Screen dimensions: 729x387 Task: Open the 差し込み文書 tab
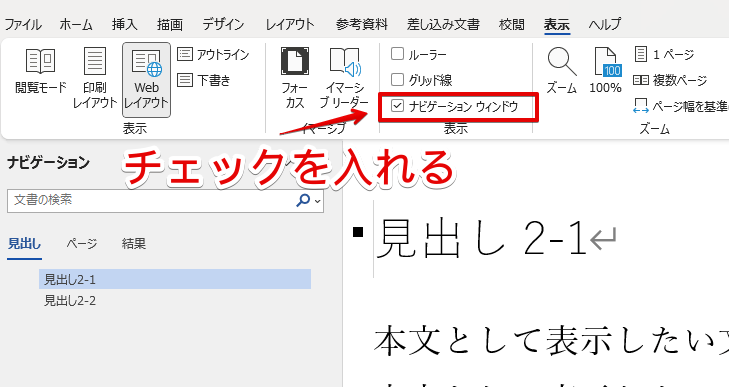443,24
